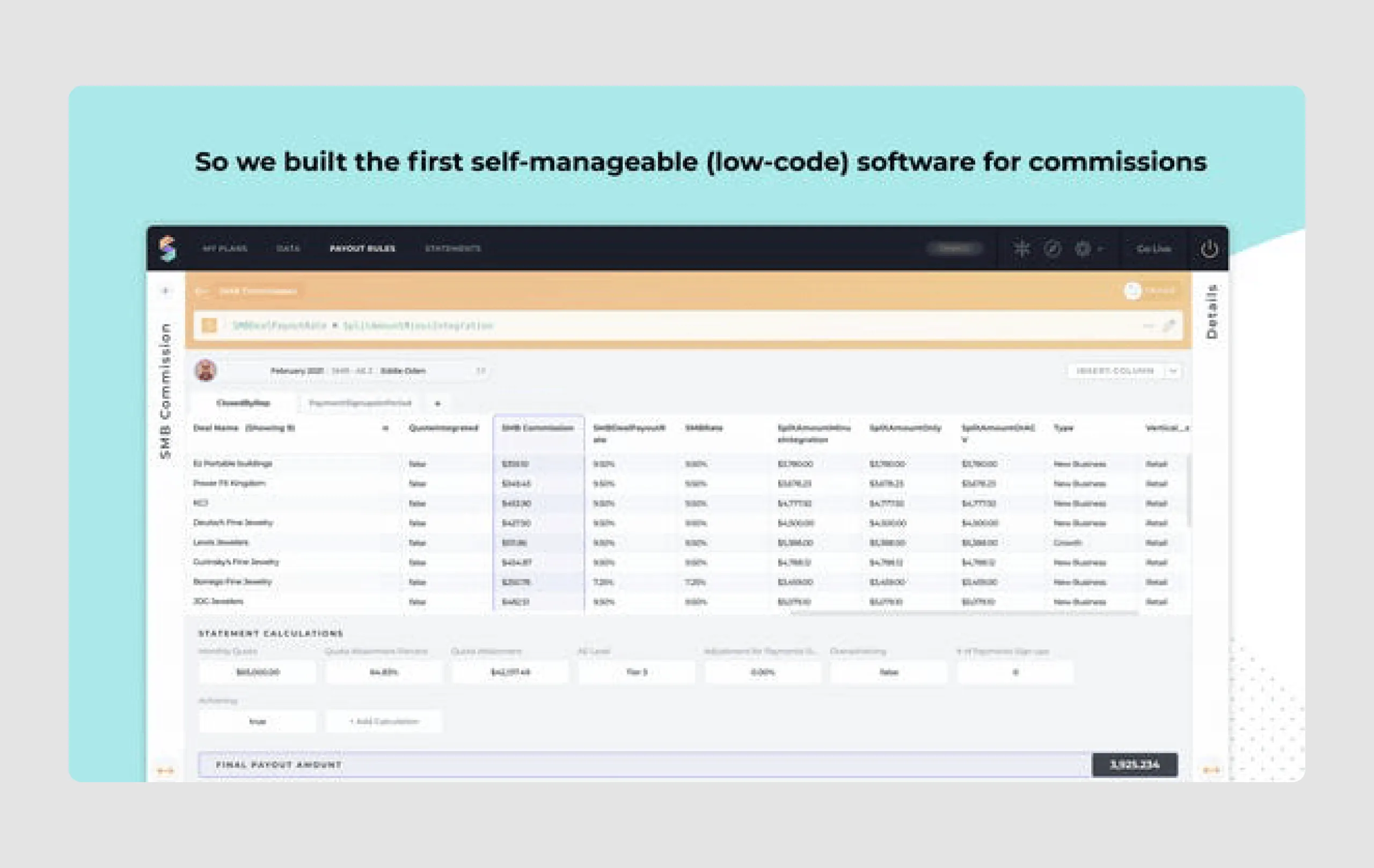Click the power/logout icon at top right
Screen dimensions: 1374x868
[x=1210, y=249]
